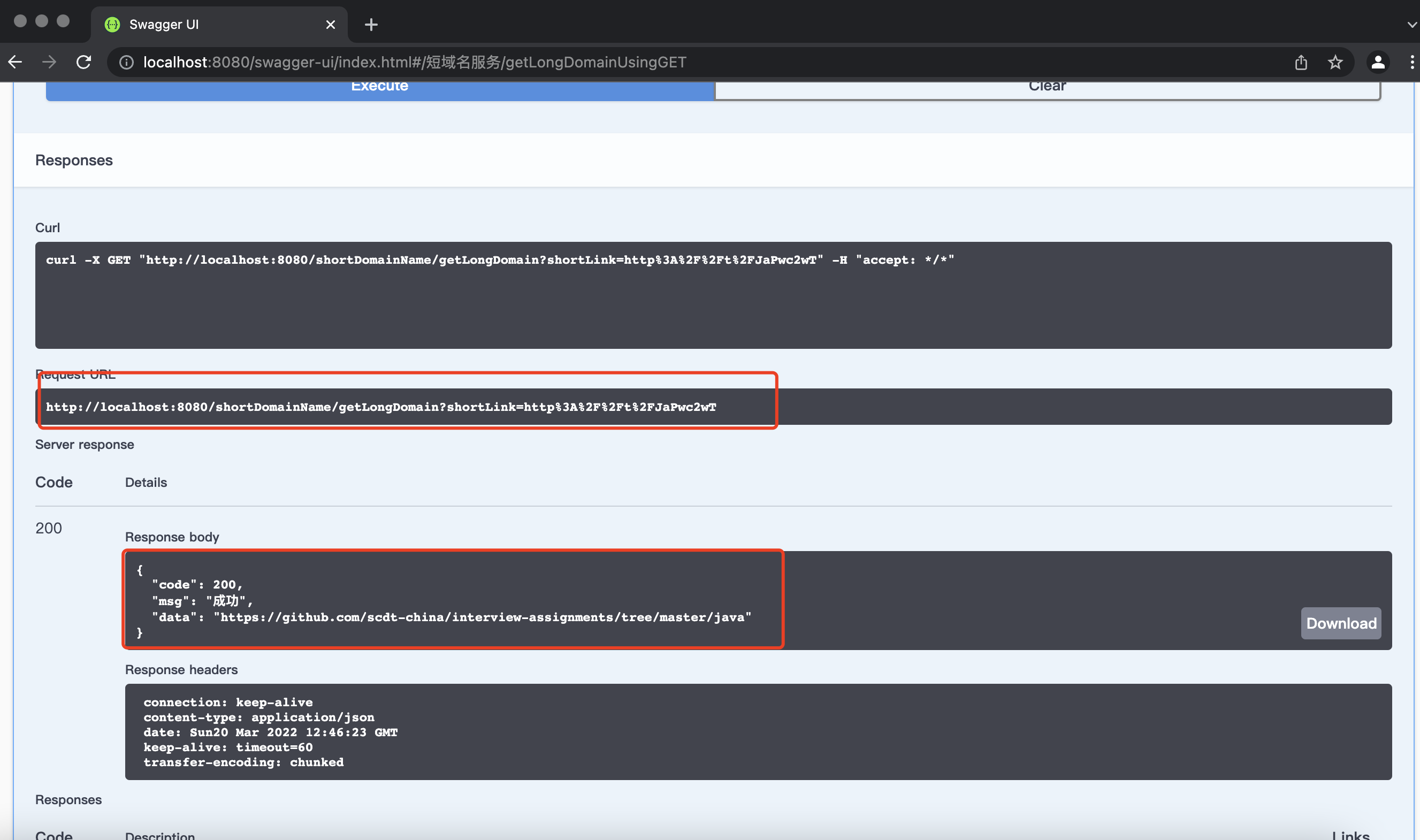The image size is (1420, 840).
Task: Open the Chrome three-dot menu
Action: pyautogui.click(x=1412, y=62)
